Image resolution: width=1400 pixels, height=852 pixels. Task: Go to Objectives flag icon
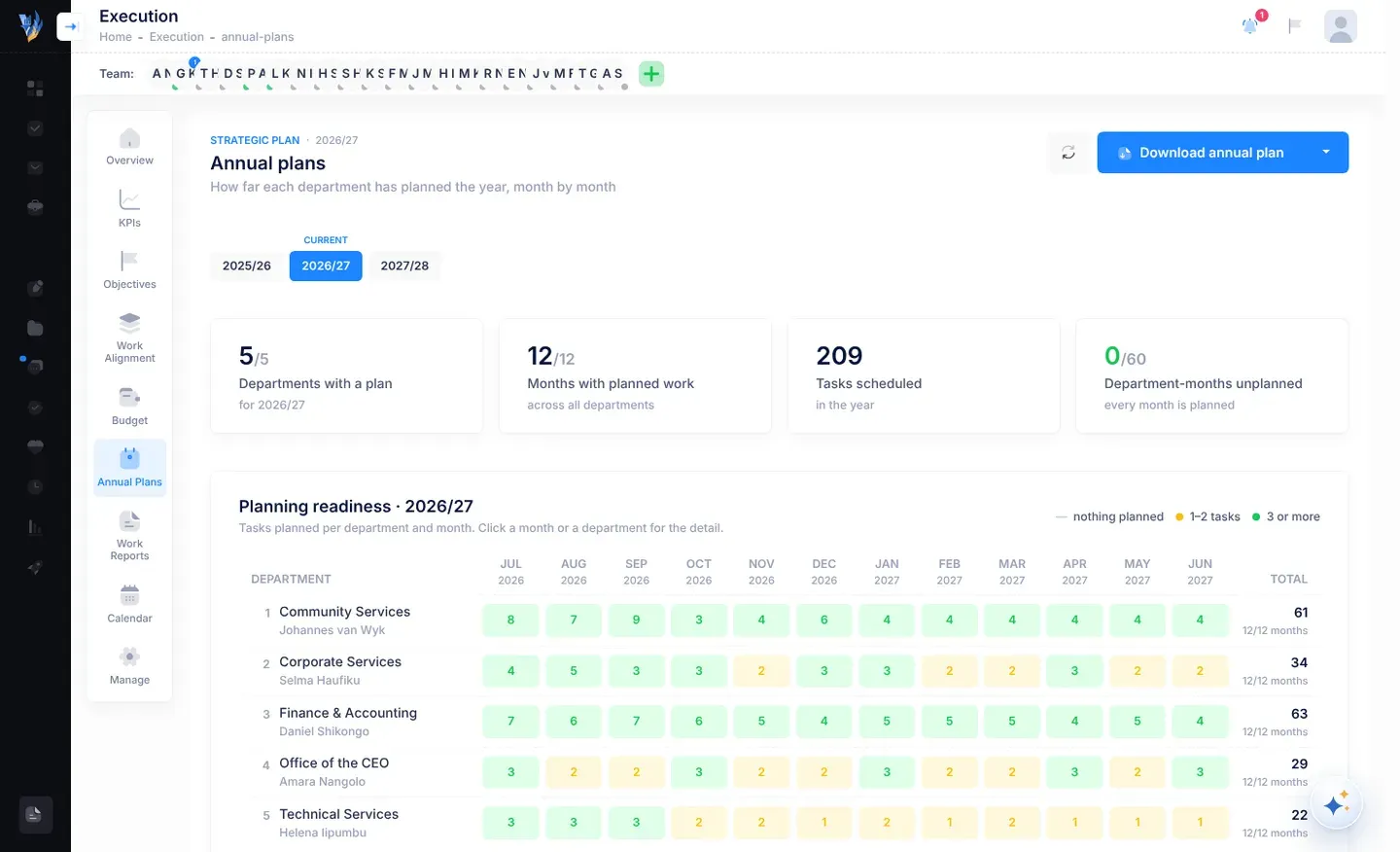(x=129, y=261)
